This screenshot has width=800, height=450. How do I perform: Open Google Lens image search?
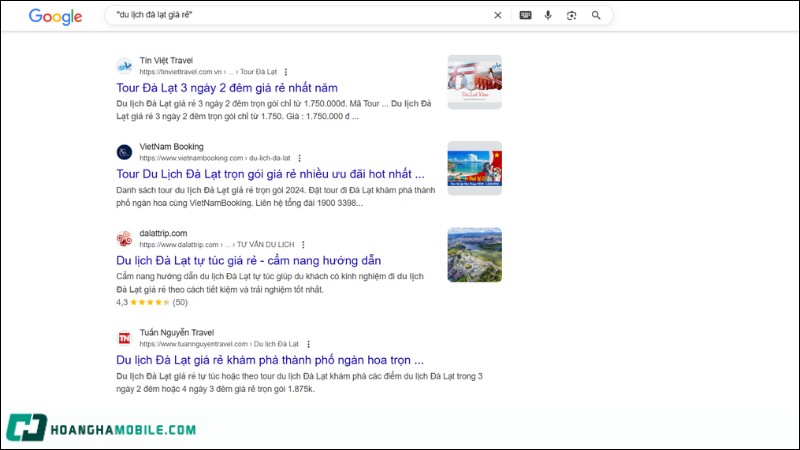pos(572,15)
